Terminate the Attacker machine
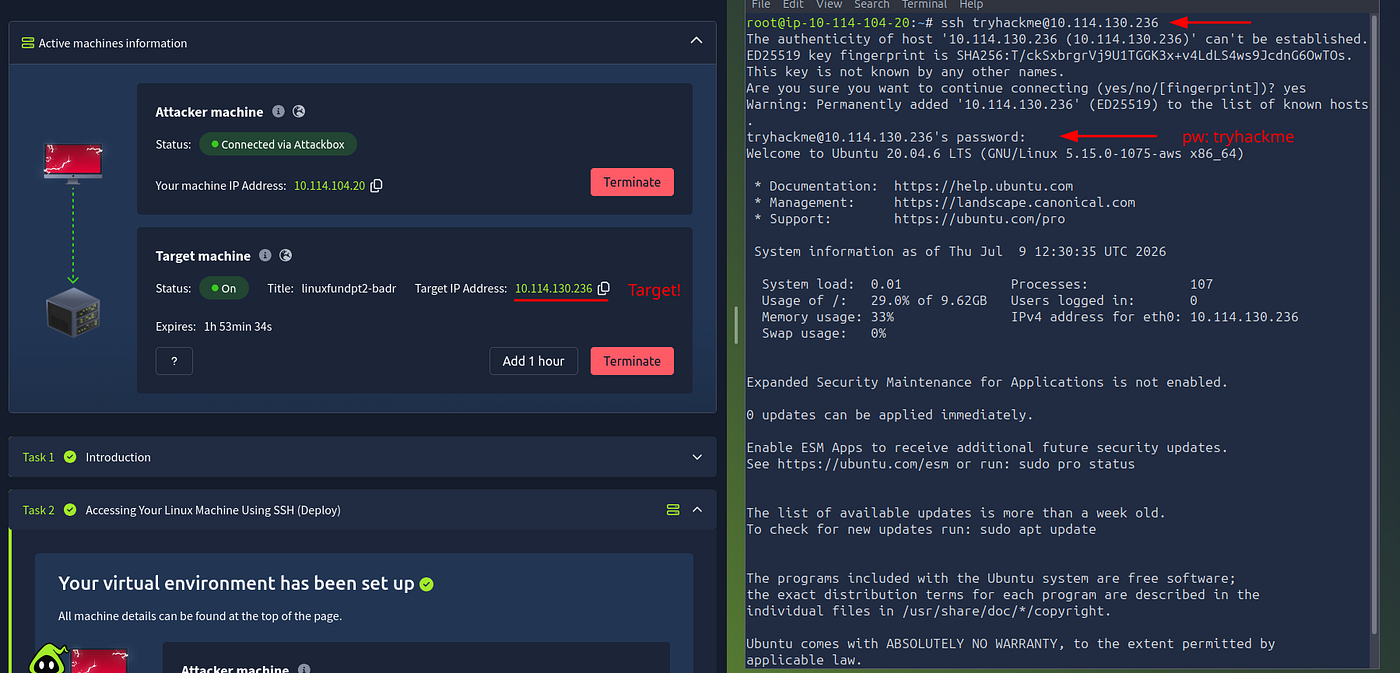The image size is (1400, 673). pyautogui.click(x=632, y=182)
